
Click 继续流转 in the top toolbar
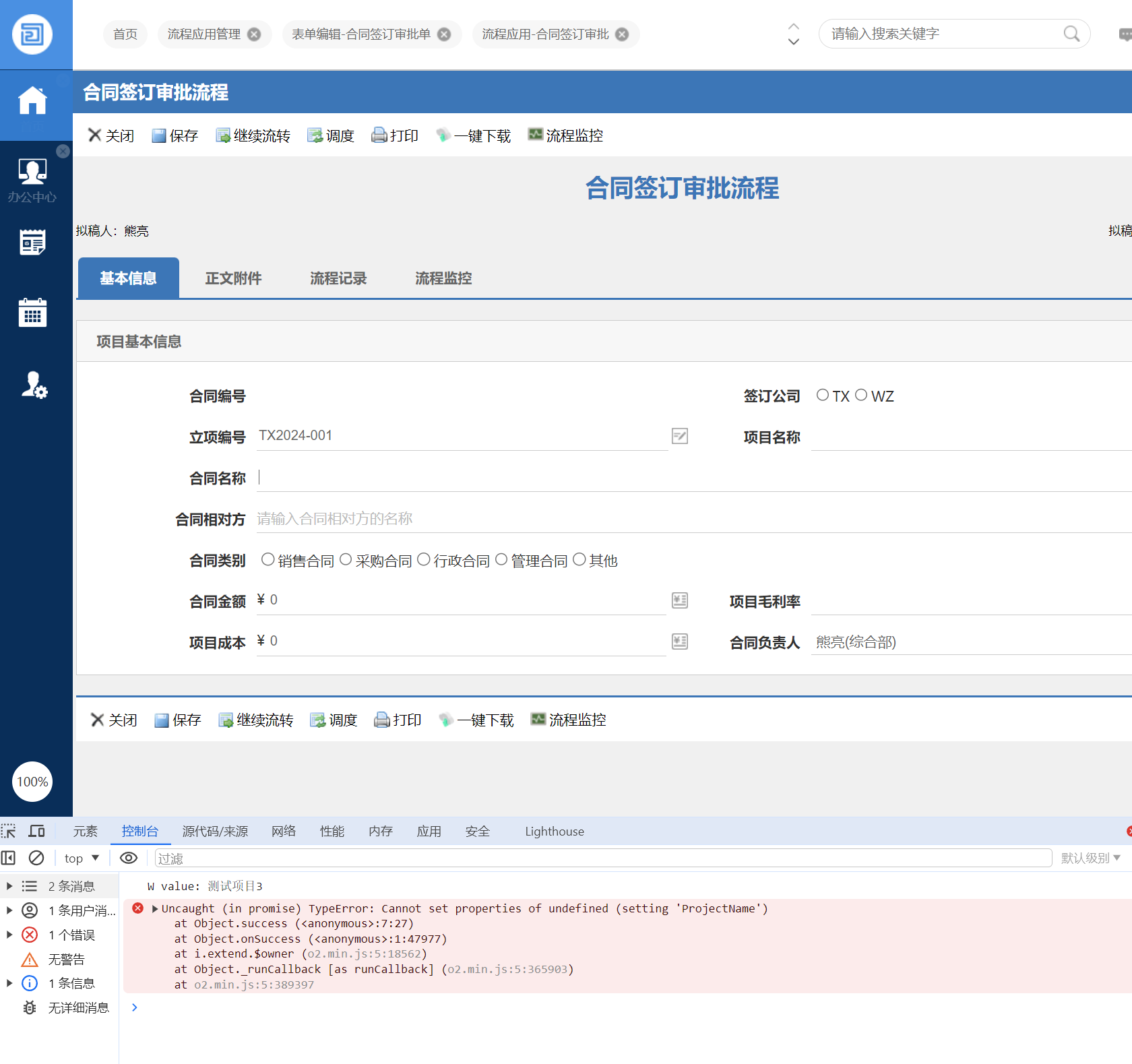(253, 135)
